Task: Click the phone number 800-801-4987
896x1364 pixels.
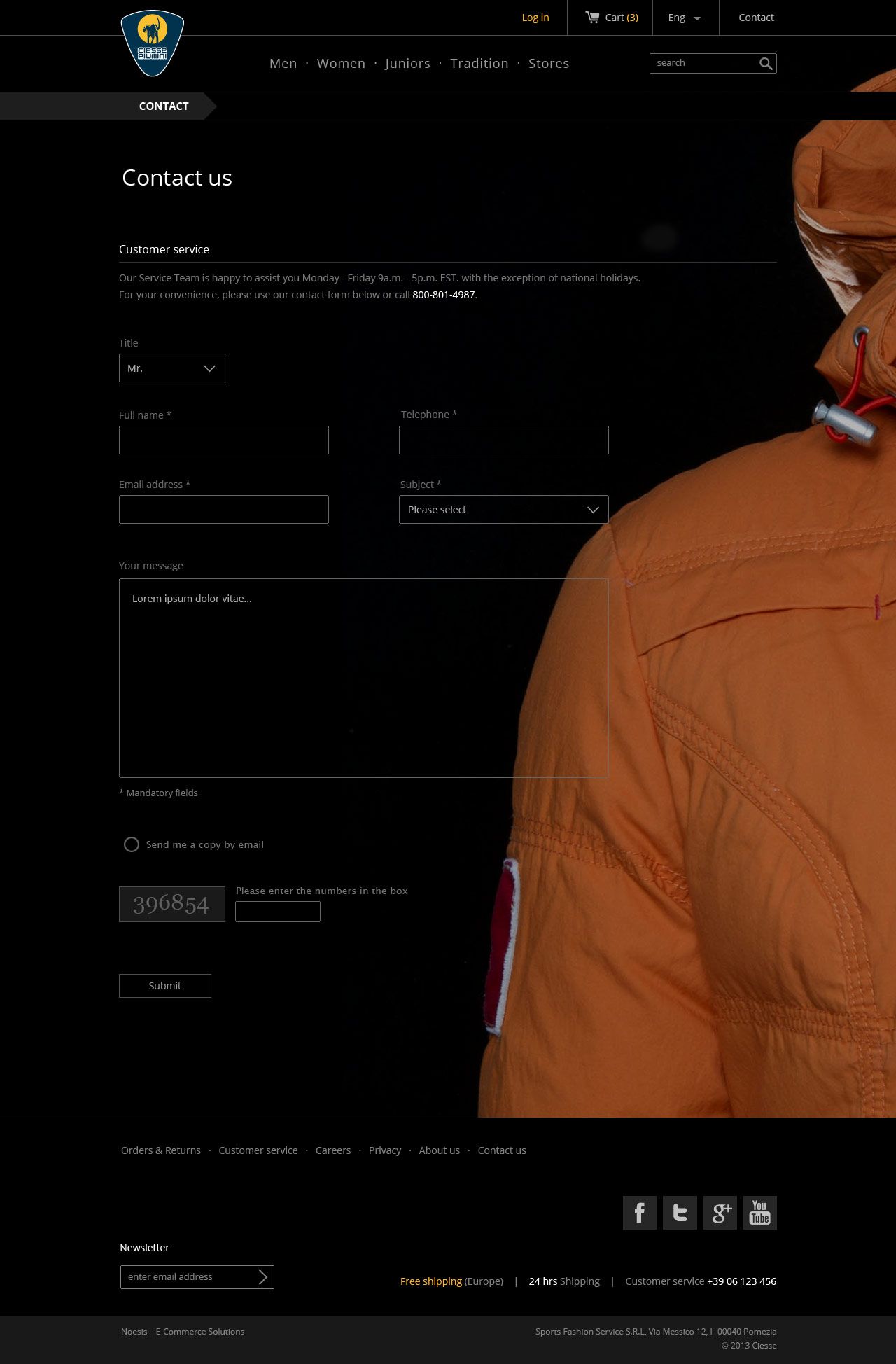Action: [x=444, y=295]
